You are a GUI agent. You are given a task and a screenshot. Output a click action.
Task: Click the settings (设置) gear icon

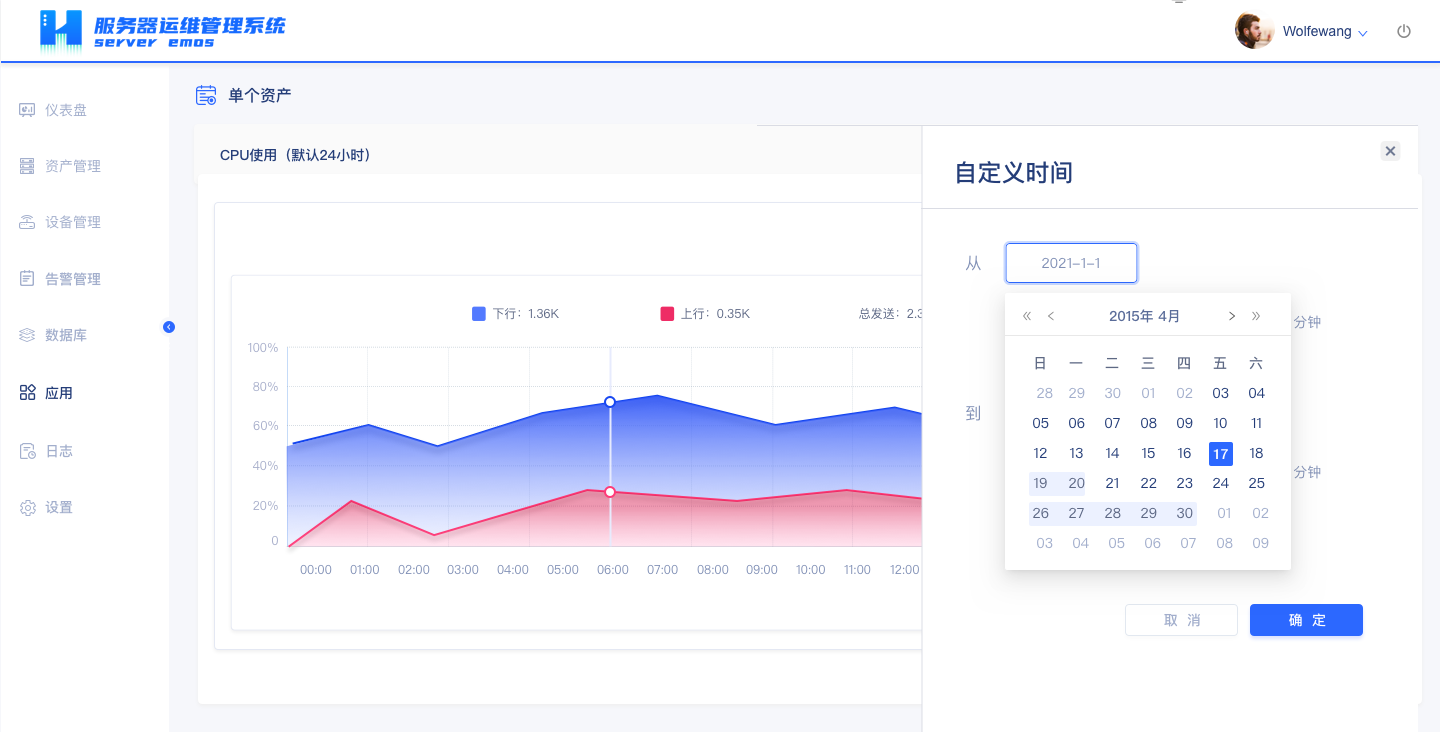pos(27,508)
